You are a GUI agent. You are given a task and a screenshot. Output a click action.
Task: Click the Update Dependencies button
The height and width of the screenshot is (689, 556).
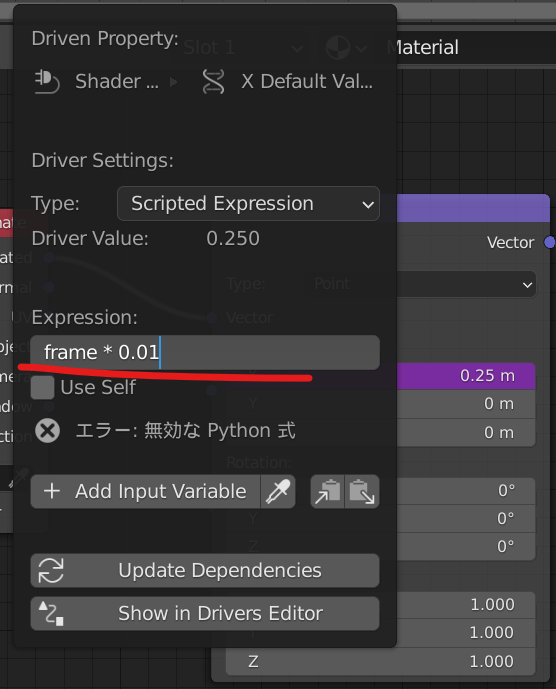click(x=205, y=570)
